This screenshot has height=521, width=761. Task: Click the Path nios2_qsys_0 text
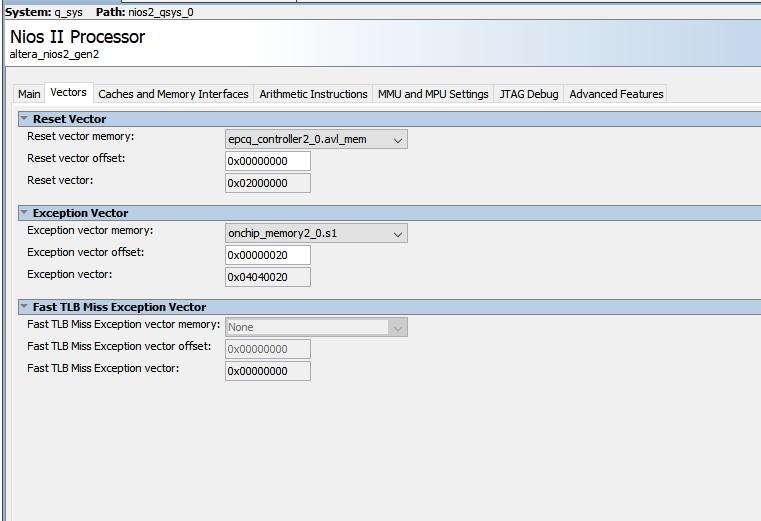click(144, 12)
